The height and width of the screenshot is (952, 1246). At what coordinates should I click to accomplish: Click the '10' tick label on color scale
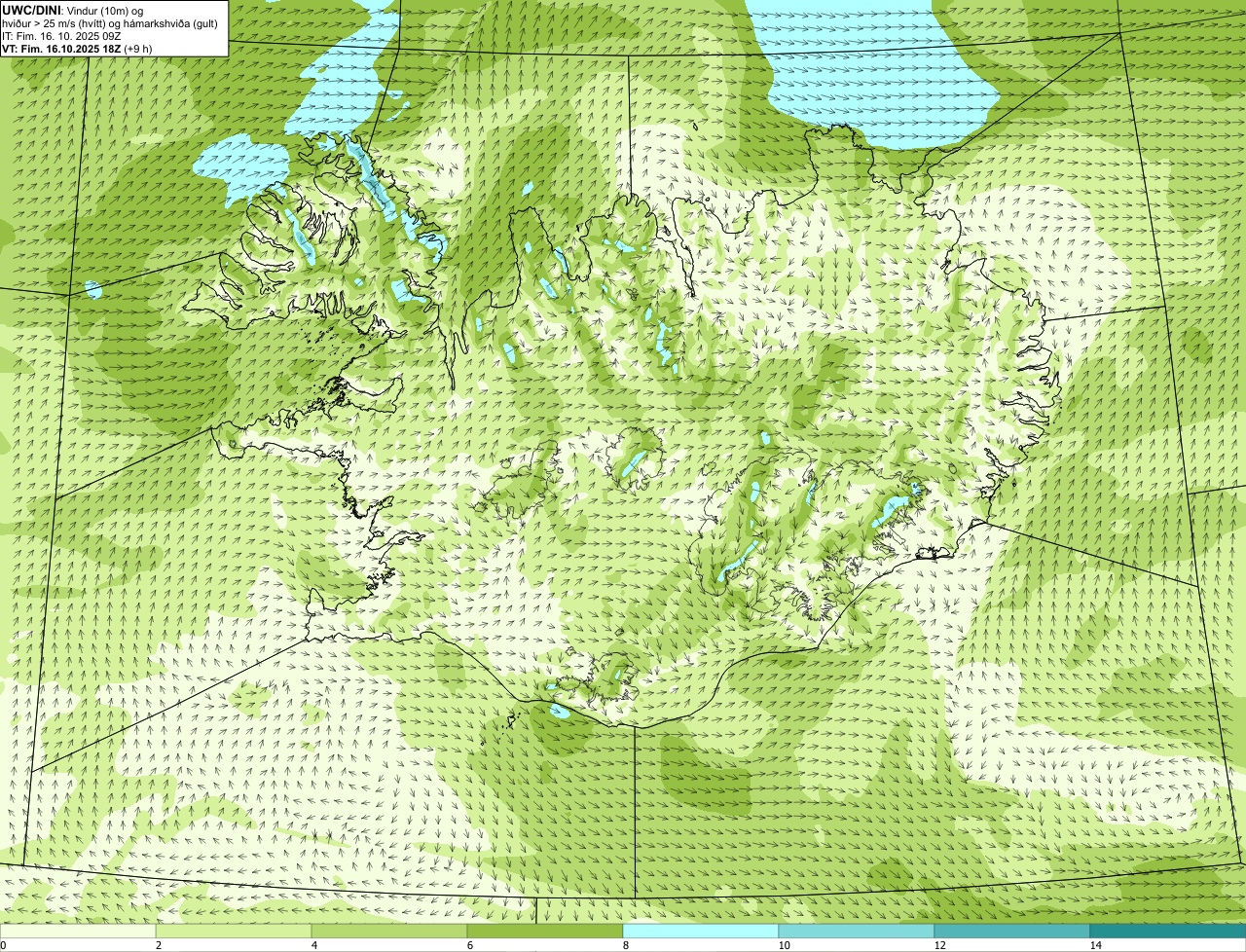click(784, 945)
